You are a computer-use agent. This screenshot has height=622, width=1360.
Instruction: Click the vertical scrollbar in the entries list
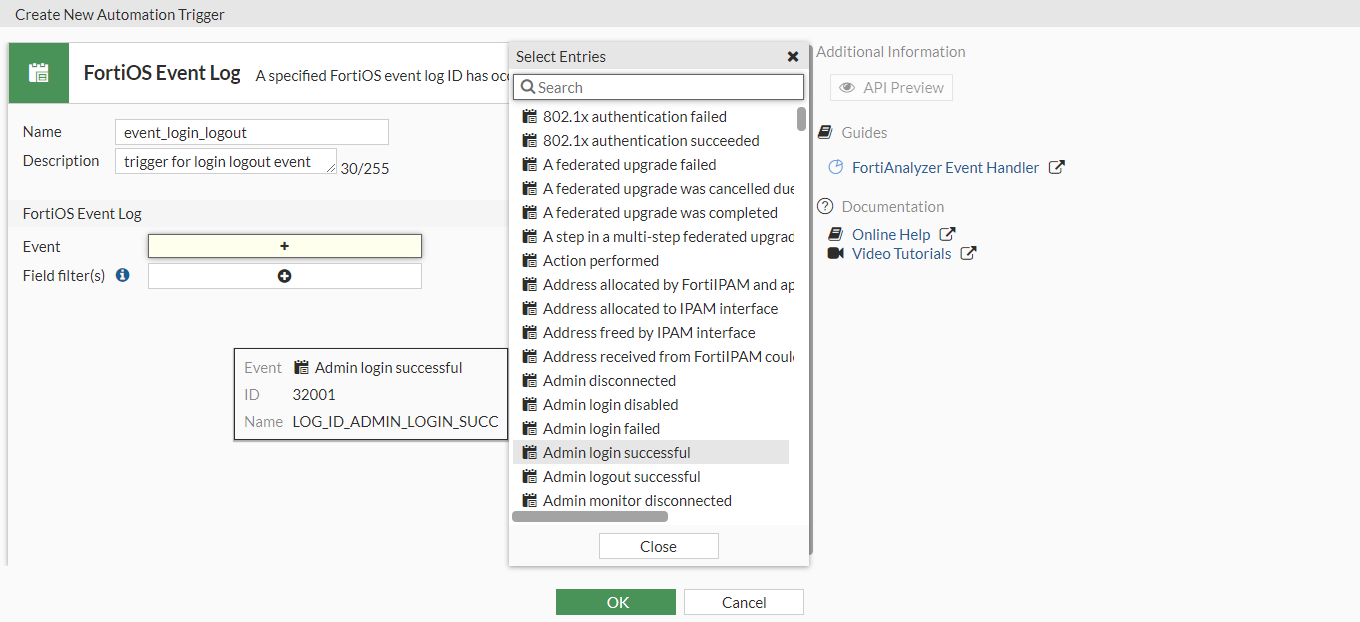coord(800,120)
